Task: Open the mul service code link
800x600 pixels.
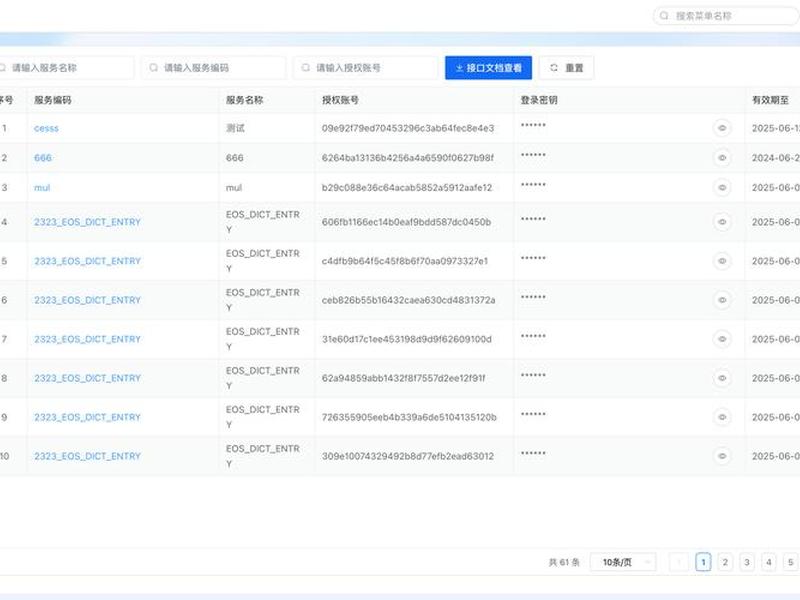Action: coord(42,188)
